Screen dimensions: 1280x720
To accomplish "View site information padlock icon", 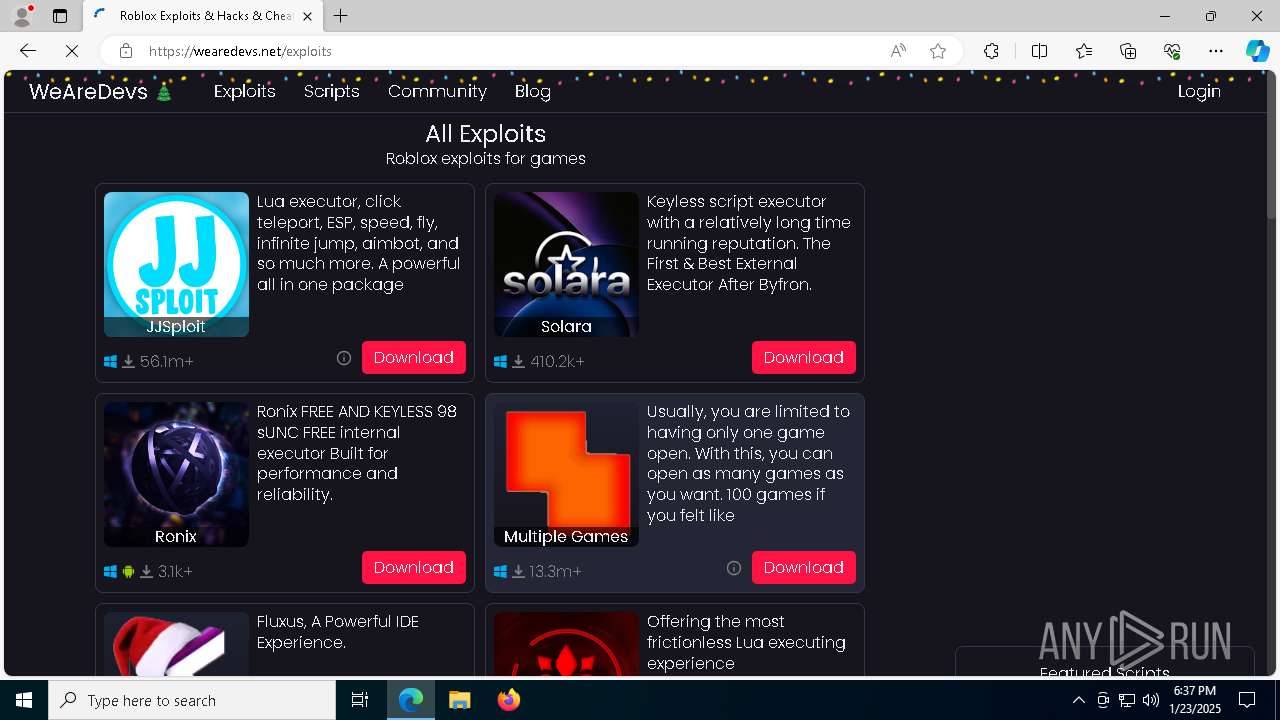I will (x=125, y=51).
